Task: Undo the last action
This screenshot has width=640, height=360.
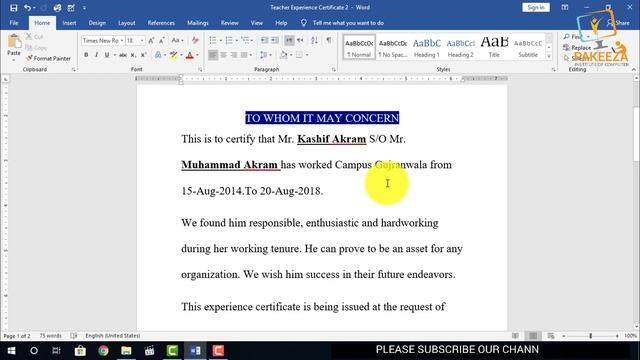Action: tap(27, 8)
